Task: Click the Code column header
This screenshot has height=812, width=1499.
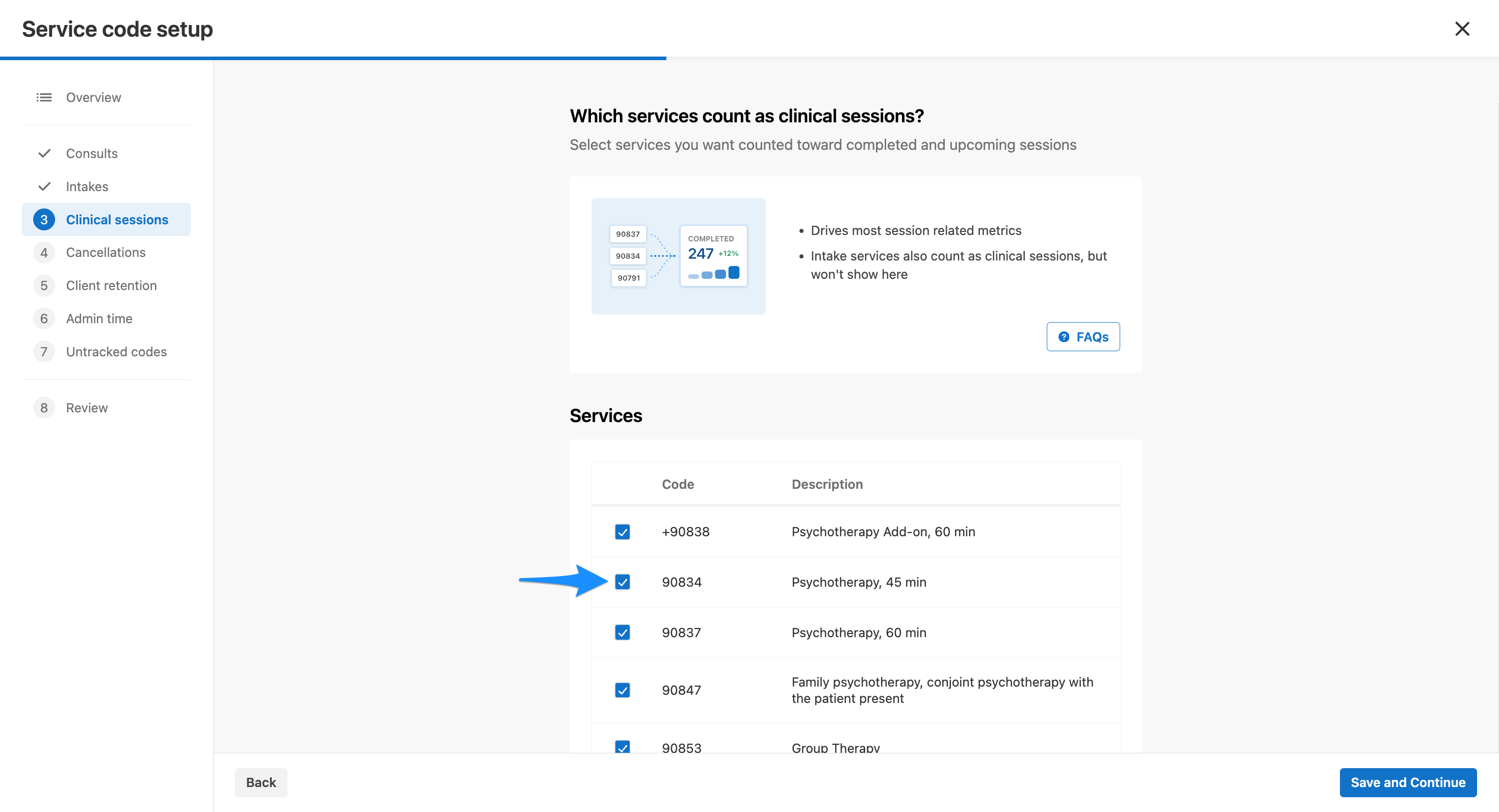Action: [x=677, y=485]
